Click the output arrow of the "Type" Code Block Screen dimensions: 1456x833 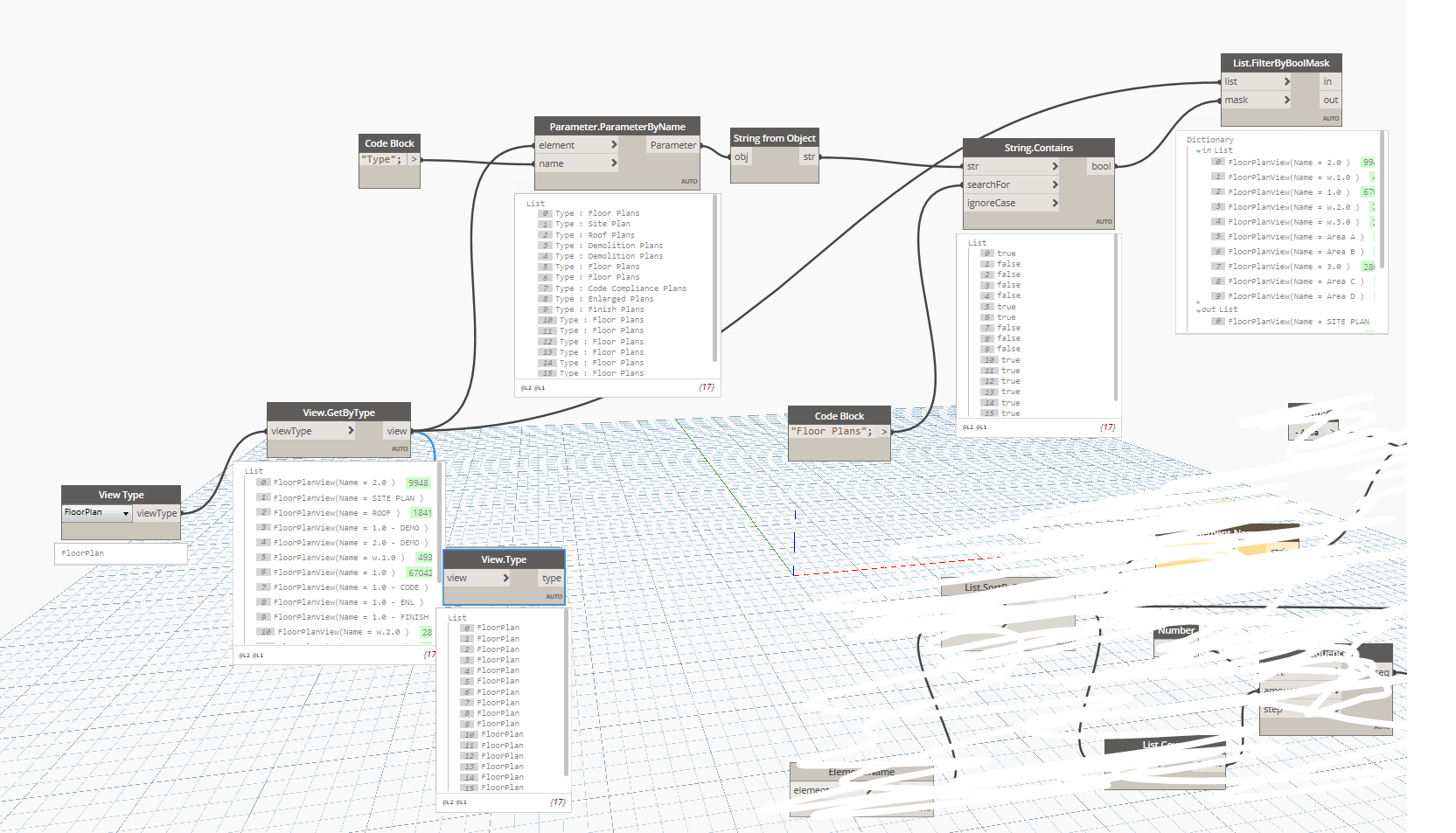[x=414, y=160]
